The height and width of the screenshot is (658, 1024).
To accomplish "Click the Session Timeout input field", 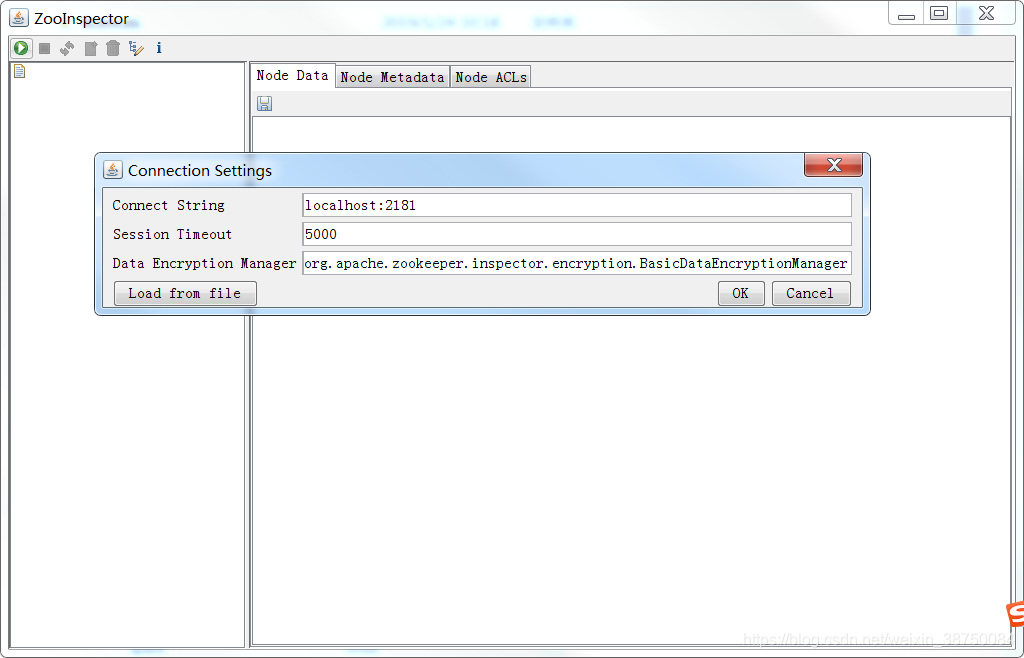I will pos(577,234).
